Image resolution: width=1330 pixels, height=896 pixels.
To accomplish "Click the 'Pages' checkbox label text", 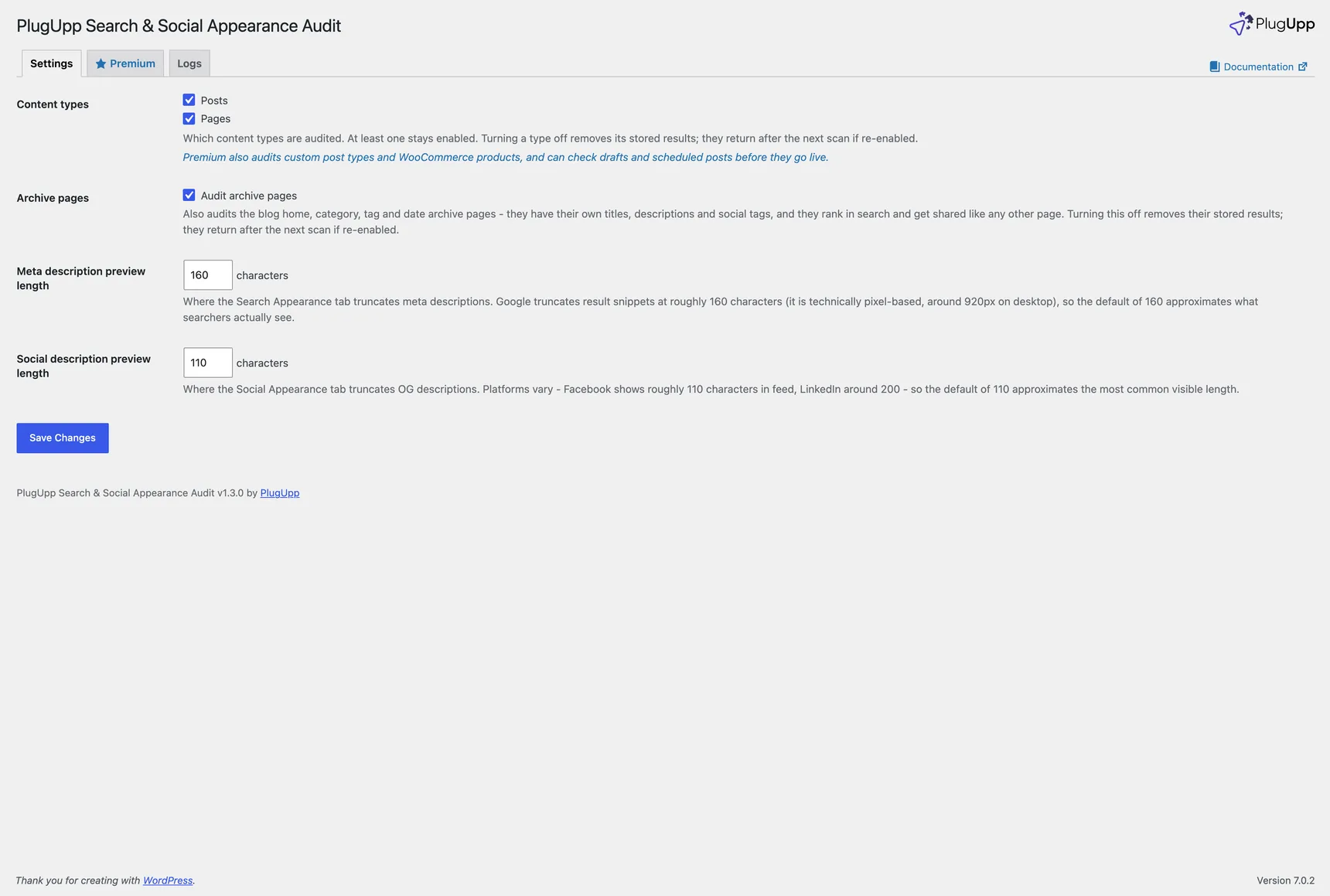I will point(216,119).
